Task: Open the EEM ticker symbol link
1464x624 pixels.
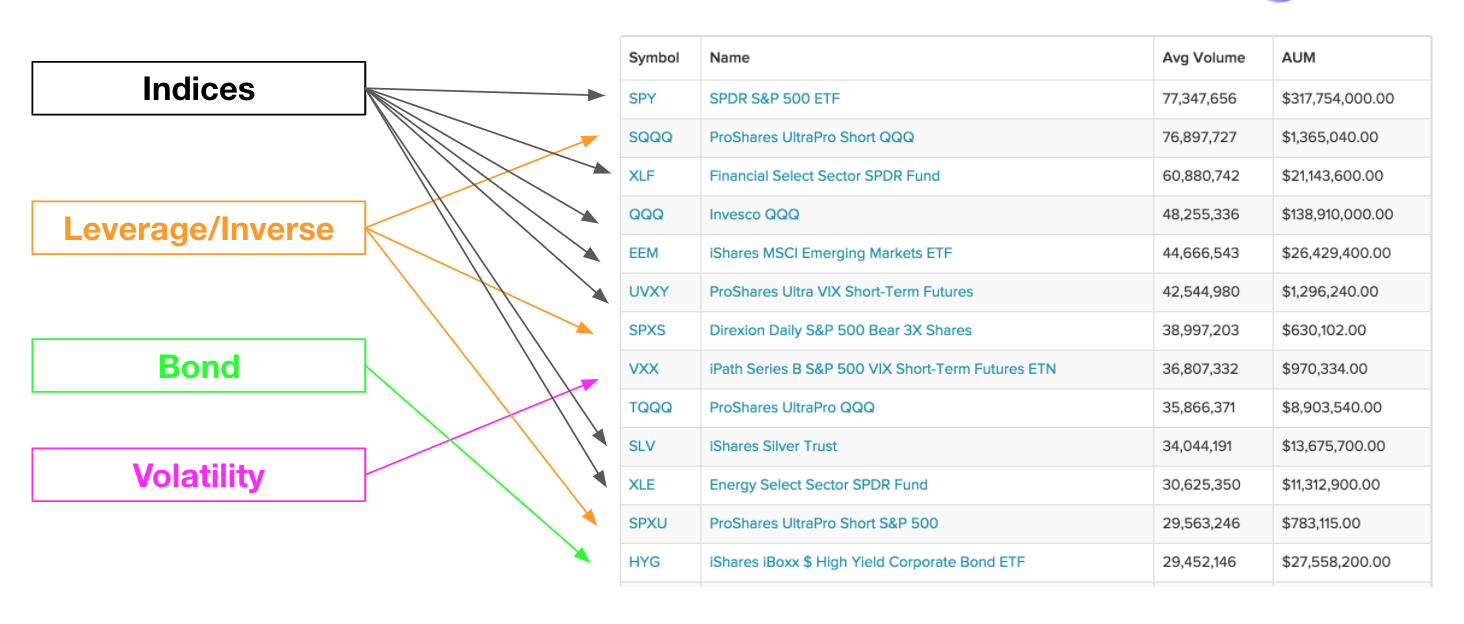Action: pyautogui.click(x=644, y=253)
